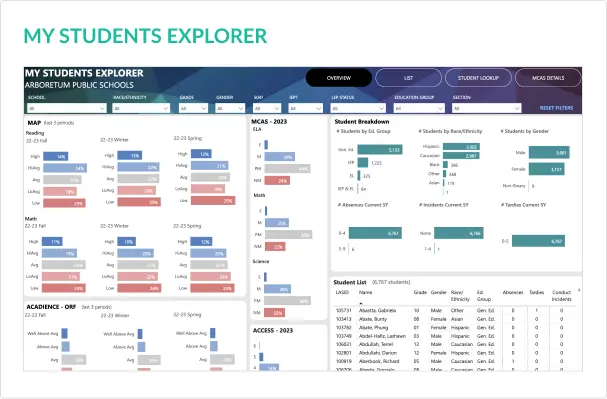Click Well Above Avg bar in 22-23 Fall Acadience

click(x=65, y=333)
